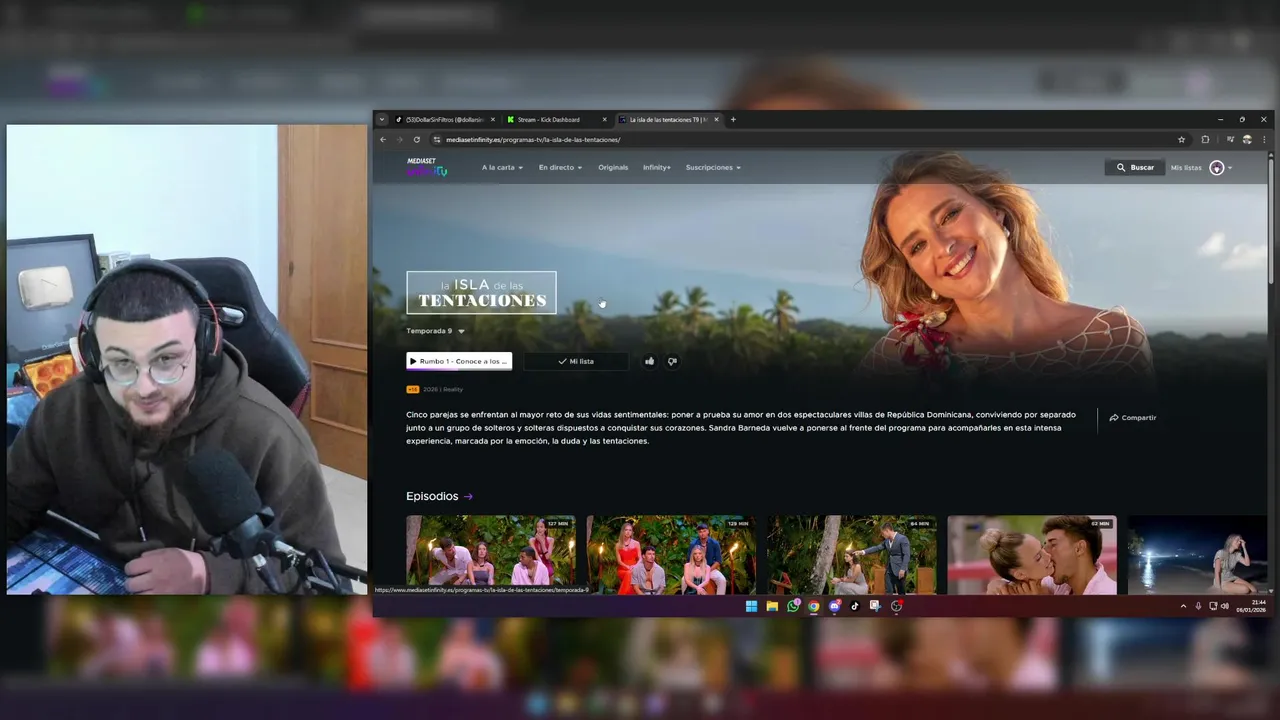Open the Chrome three-dot menu
The image size is (1280, 720).
1264,140
